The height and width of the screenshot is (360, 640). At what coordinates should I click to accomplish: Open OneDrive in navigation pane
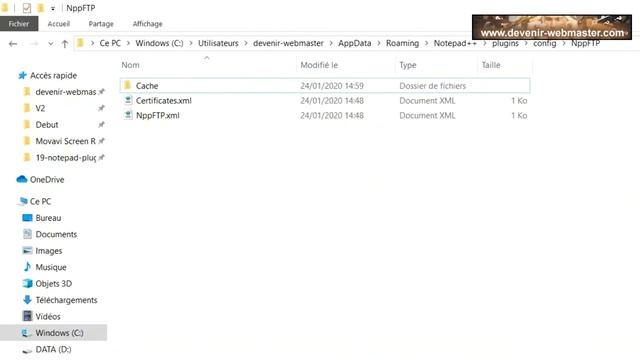tap(47, 180)
